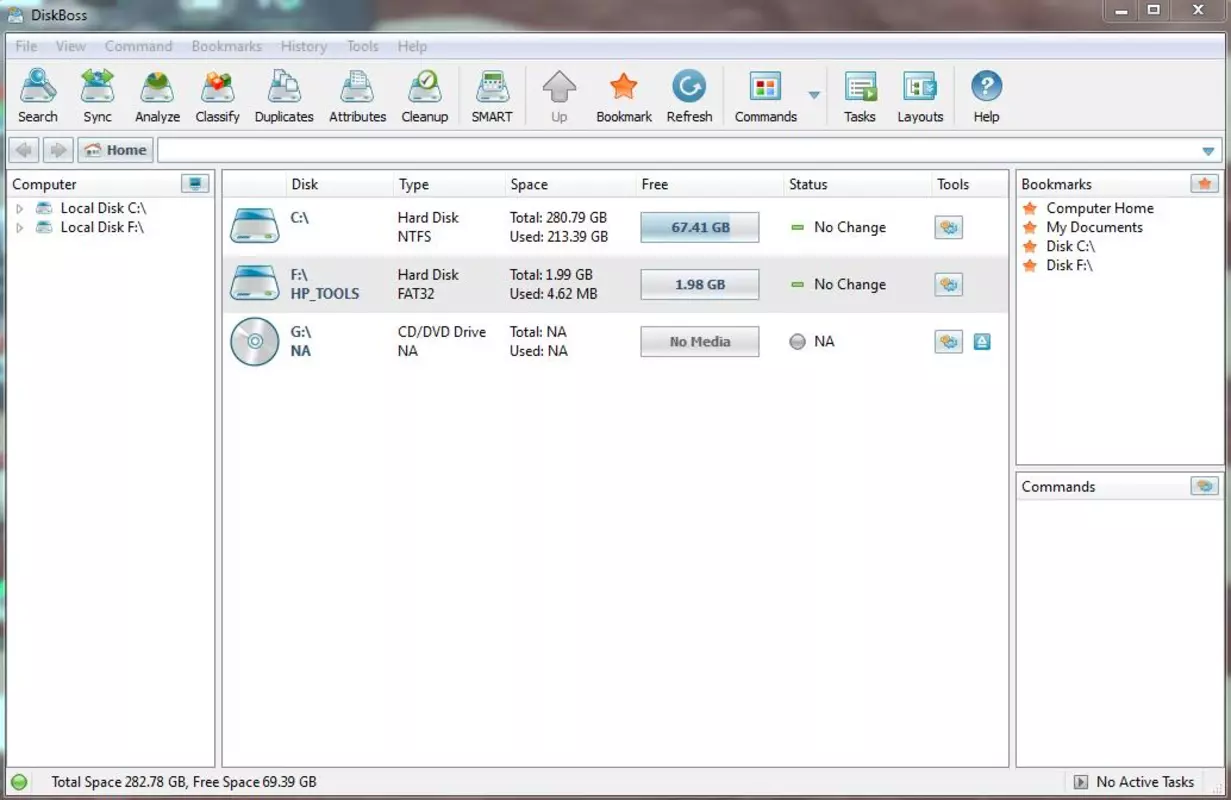The image size is (1231, 800).
Task: Start the Analyze disk tool
Action: point(157,96)
